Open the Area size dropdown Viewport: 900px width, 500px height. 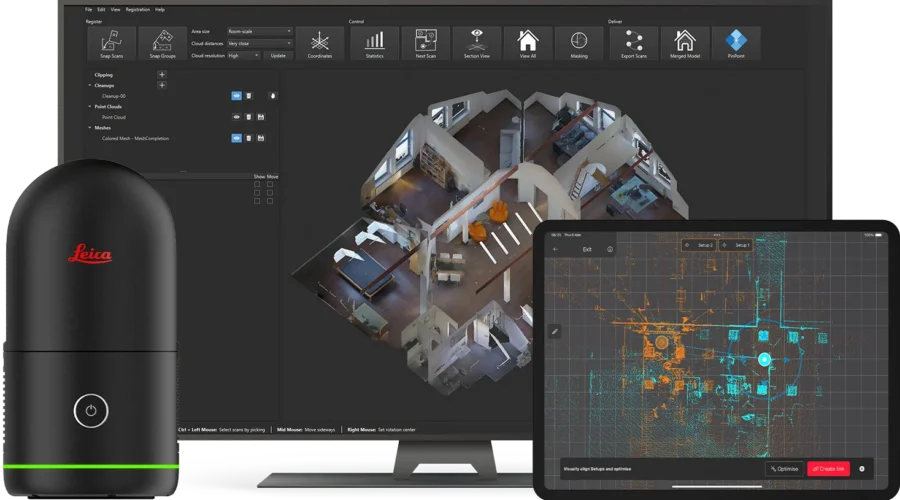tap(259, 32)
